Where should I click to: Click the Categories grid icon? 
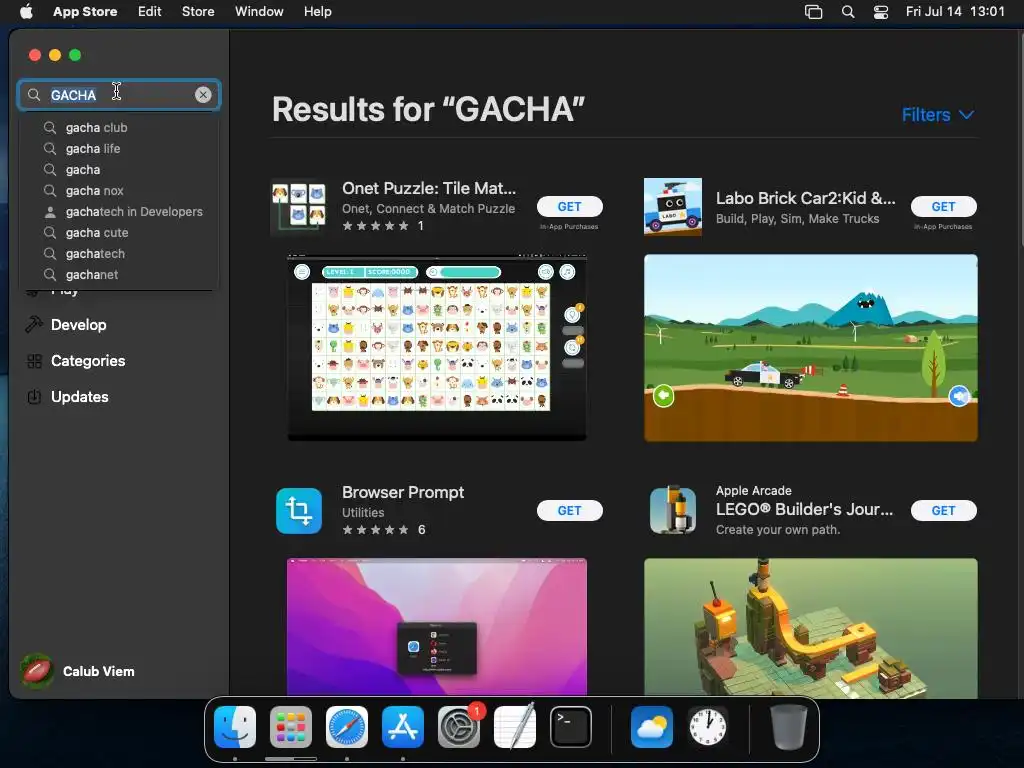pyautogui.click(x=34, y=360)
